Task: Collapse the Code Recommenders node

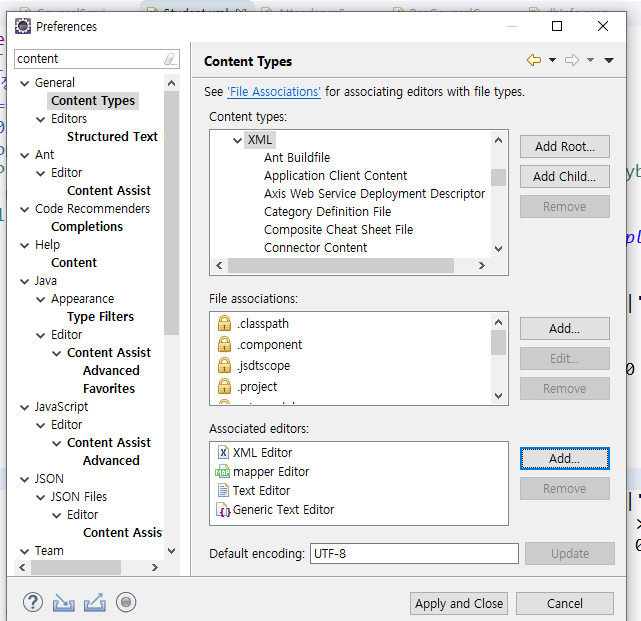Action: point(25,209)
